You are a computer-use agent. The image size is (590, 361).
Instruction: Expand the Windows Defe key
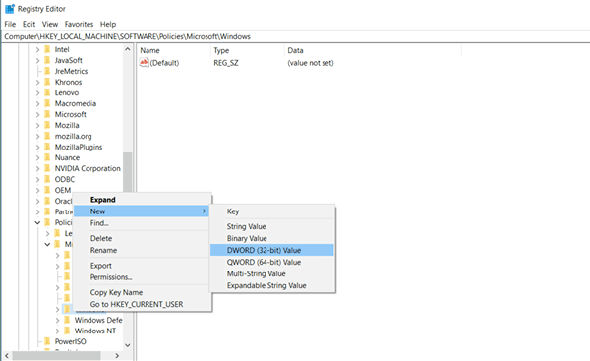pyautogui.click(x=57, y=320)
